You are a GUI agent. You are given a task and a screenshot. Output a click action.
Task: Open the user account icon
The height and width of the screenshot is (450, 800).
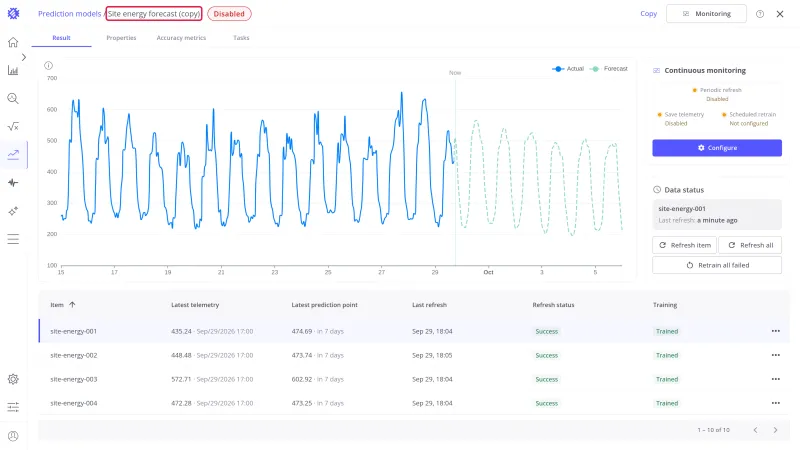pyautogui.click(x=13, y=436)
